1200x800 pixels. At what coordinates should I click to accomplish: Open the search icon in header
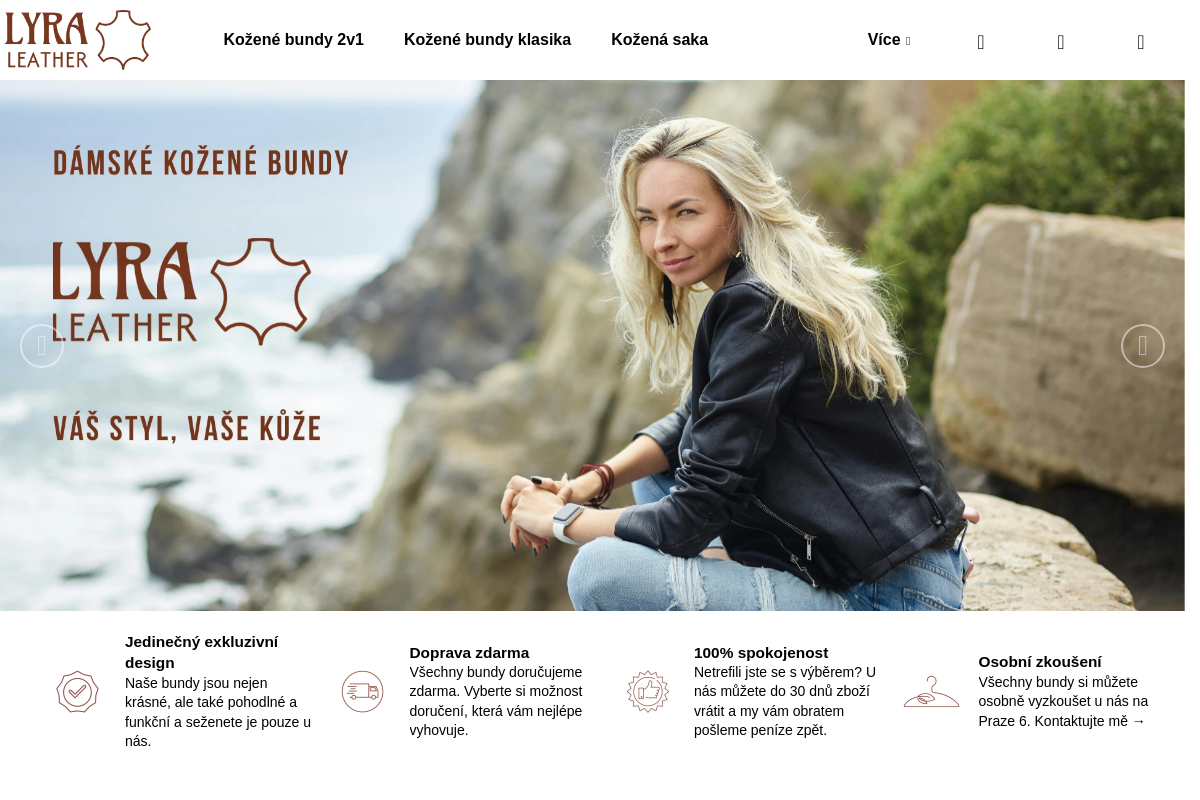(x=981, y=42)
